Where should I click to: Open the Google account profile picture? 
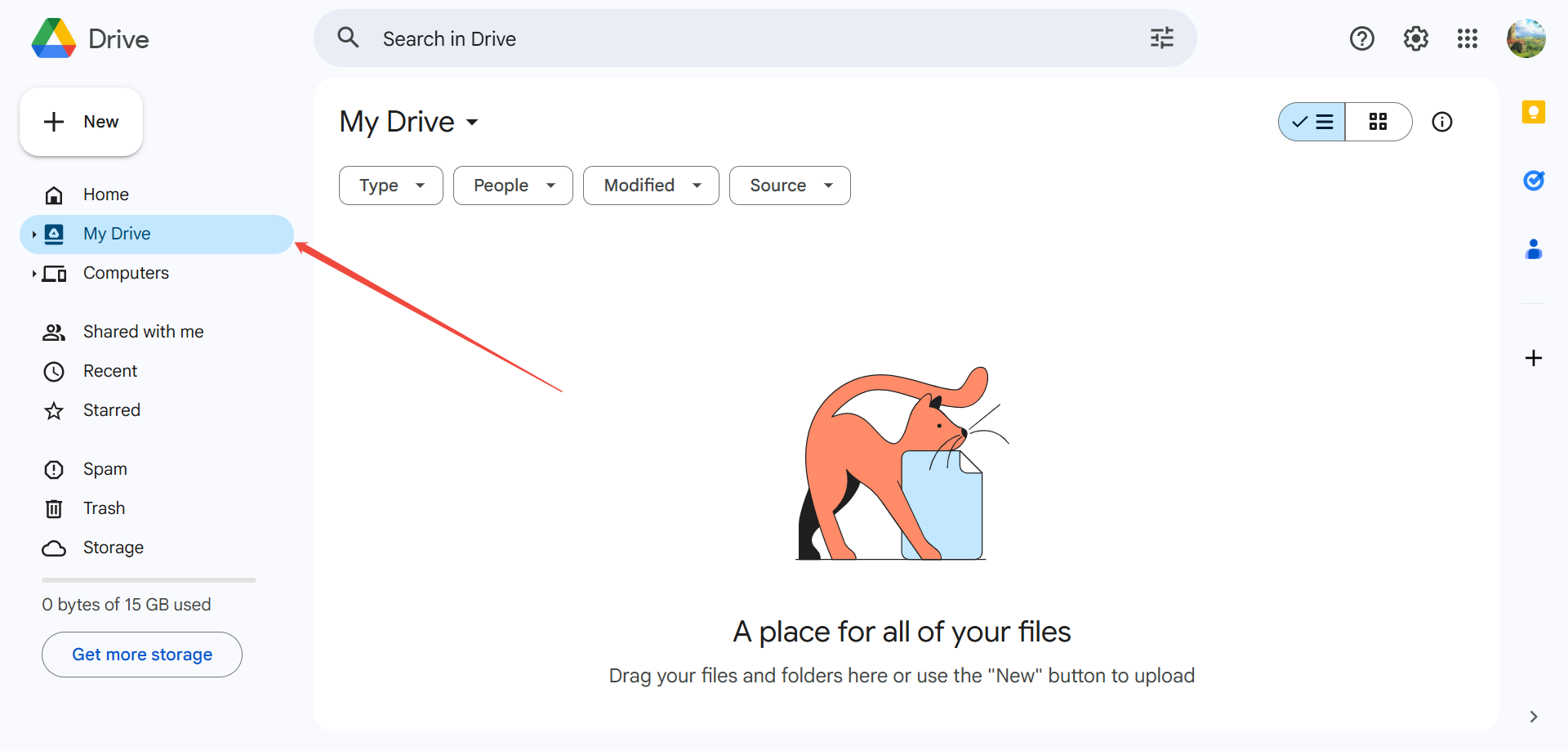[1526, 38]
